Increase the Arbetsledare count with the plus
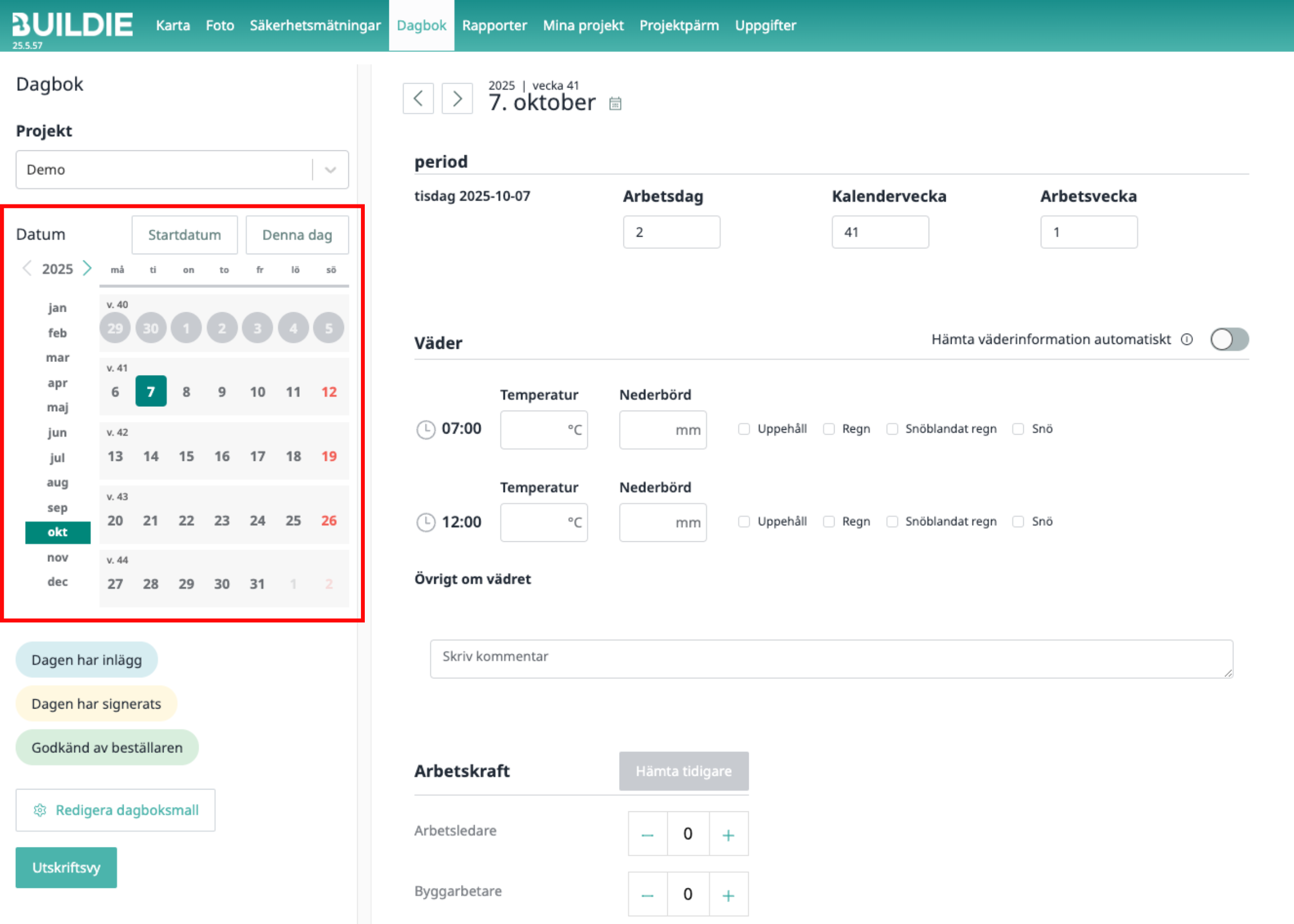This screenshot has width=1294, height=924. tap(728, 835)
